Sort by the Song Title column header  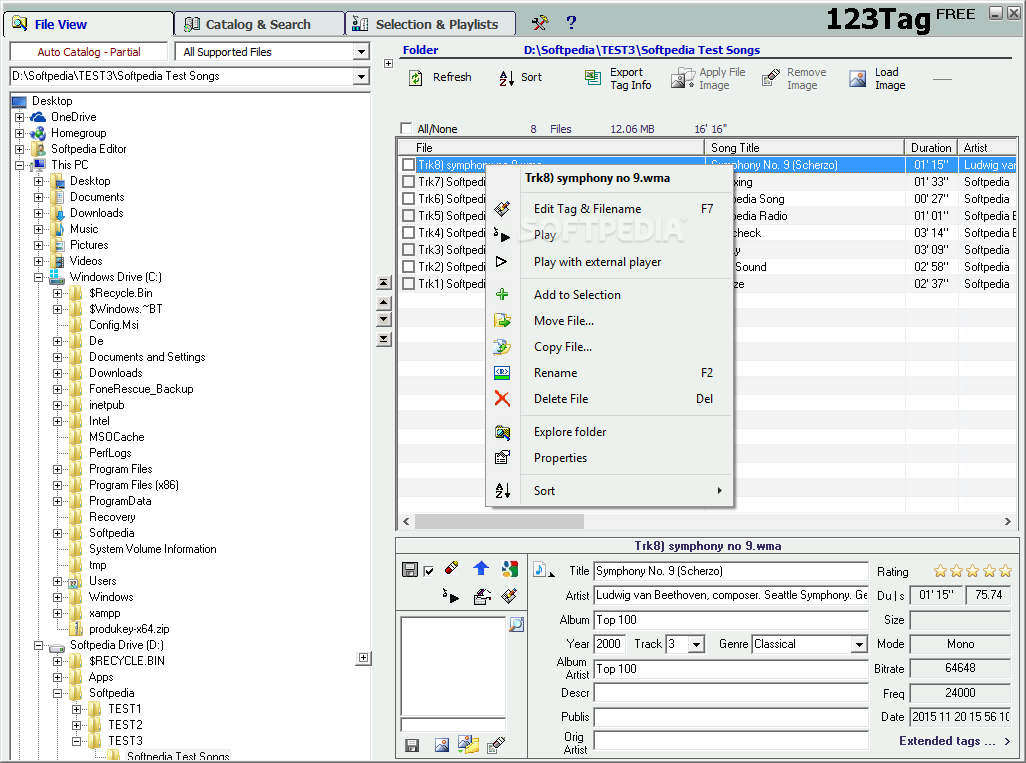pyautogui.click(x=805, y=148)
